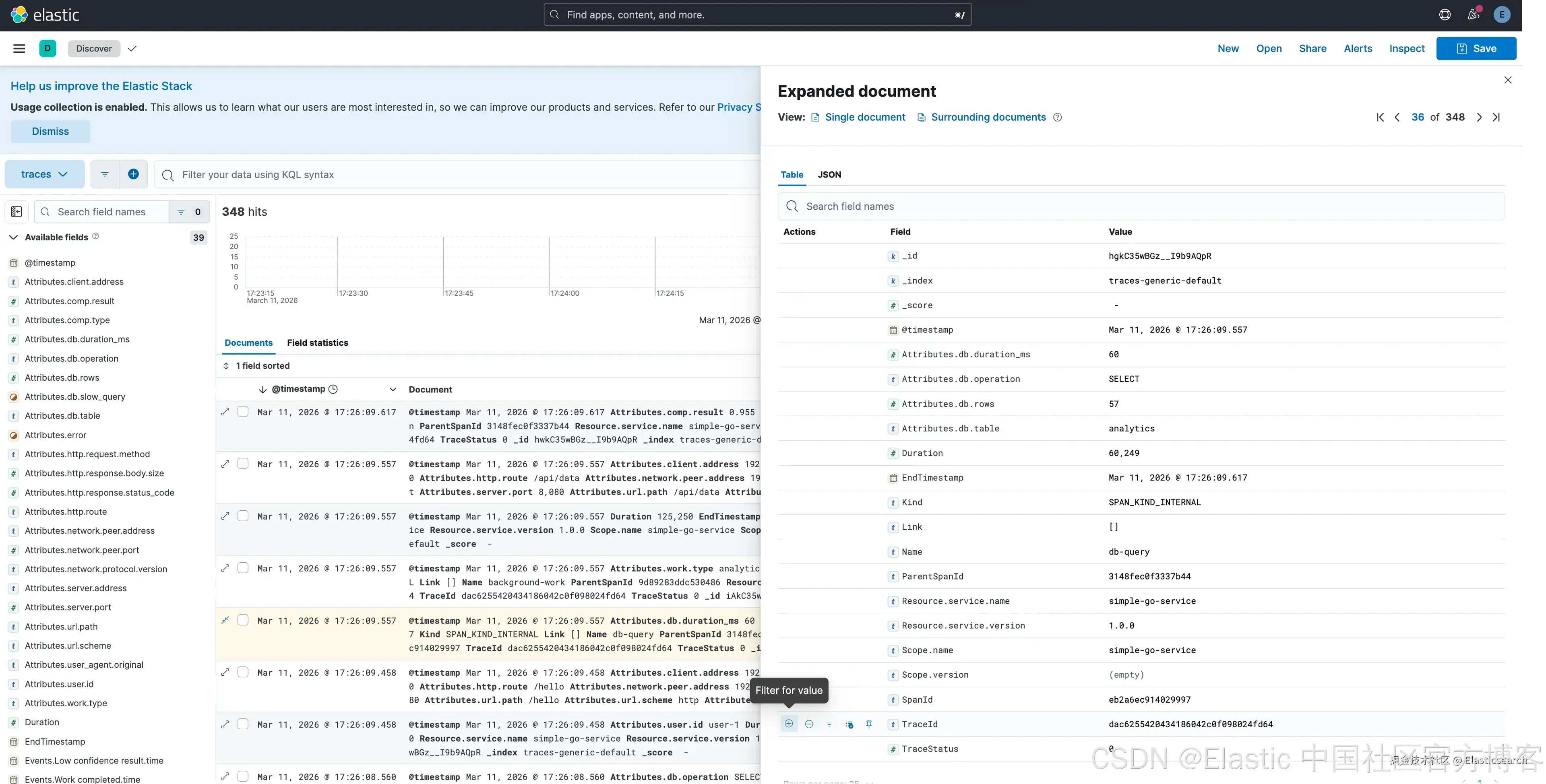
Task: Open the traces data view dropdown
Action: point(44,174)
